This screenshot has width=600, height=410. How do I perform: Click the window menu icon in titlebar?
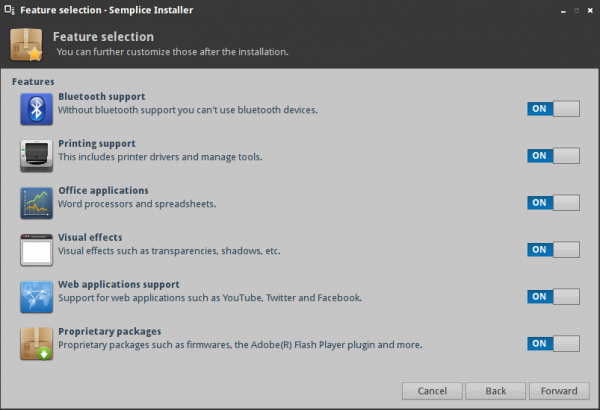tap(9, 10)
